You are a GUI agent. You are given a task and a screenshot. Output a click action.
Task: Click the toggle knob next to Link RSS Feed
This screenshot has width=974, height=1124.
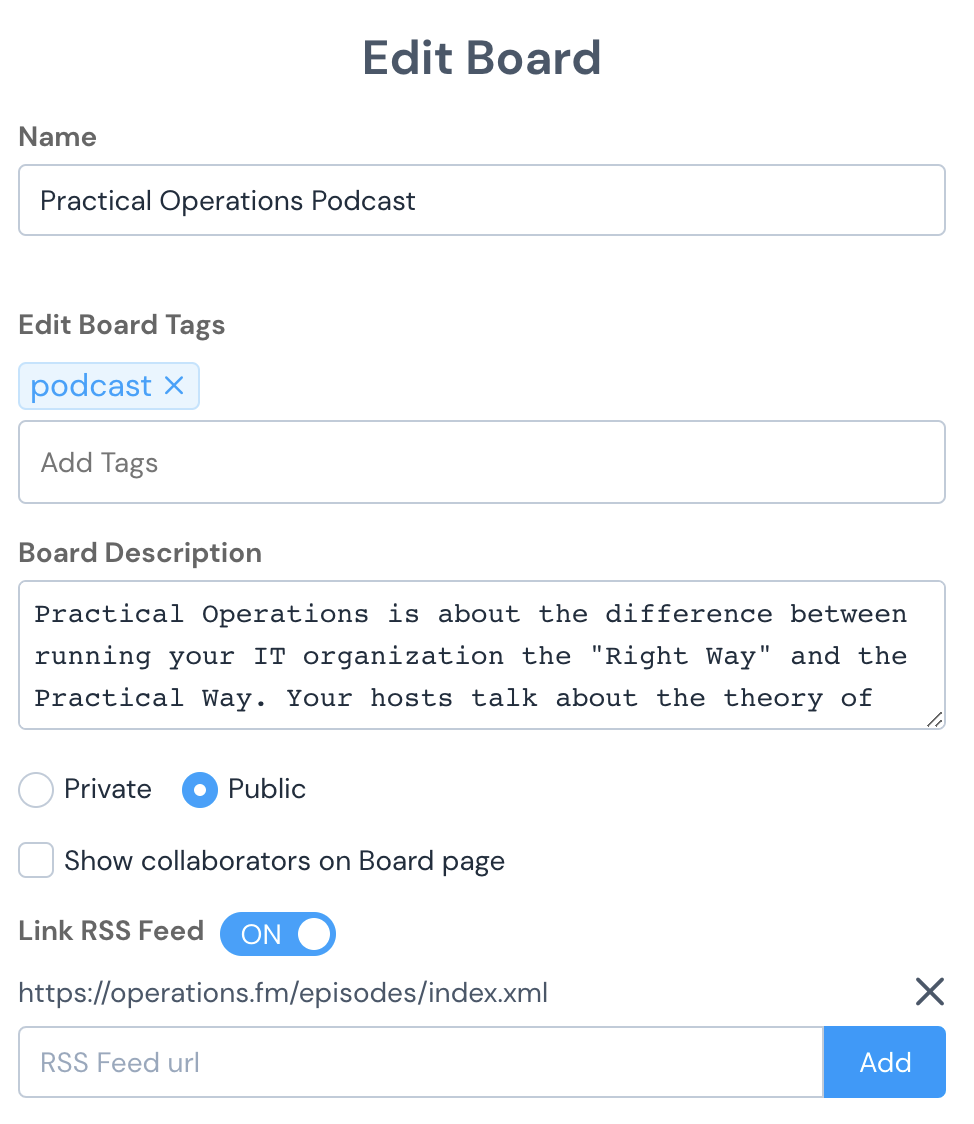tap(311, 933)
